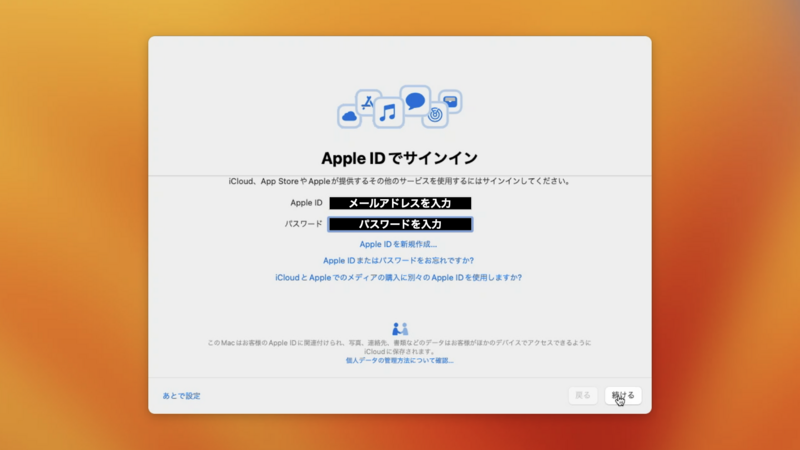Click the iCloud cloud icon
This screenshot has width=800, height=450.
click(x=349, y=116)
